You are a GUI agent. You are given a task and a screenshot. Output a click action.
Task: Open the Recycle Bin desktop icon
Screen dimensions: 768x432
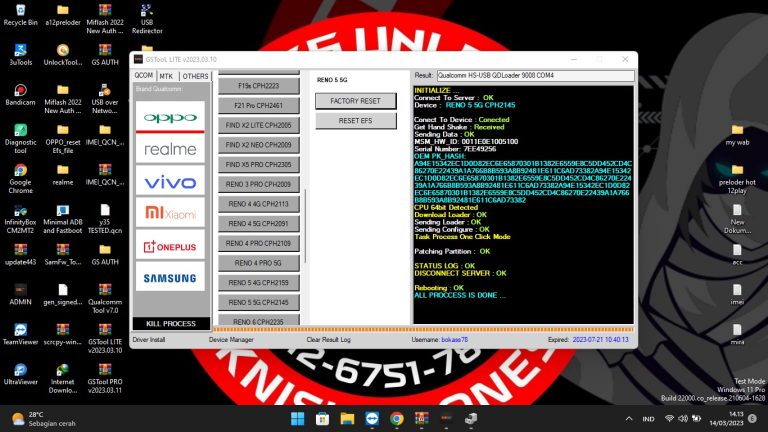click(20, 15)
